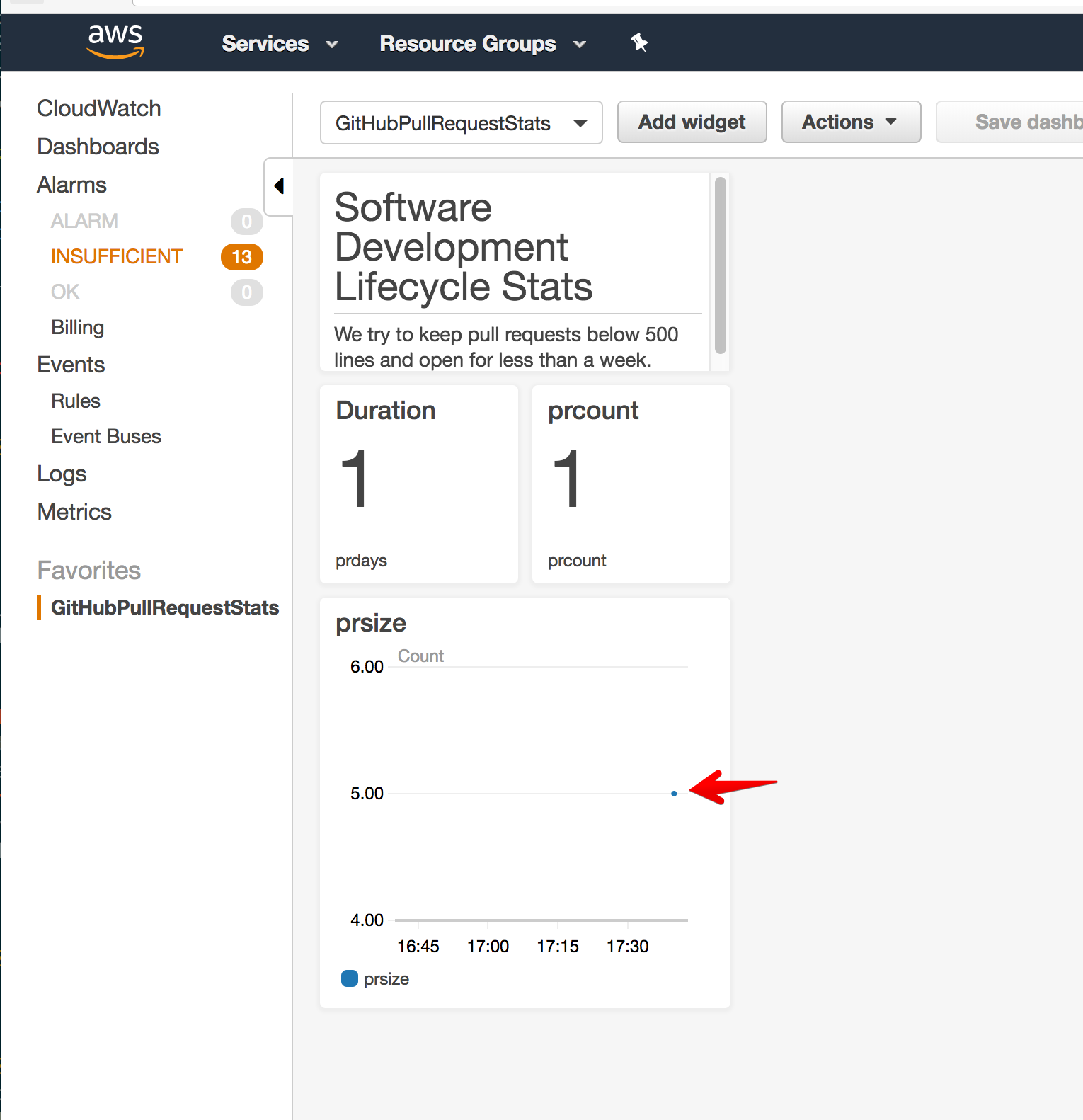Open Logs in the sidebar
The height and width of the screenshot is (1120, 1083).
(x=62, y=474)
